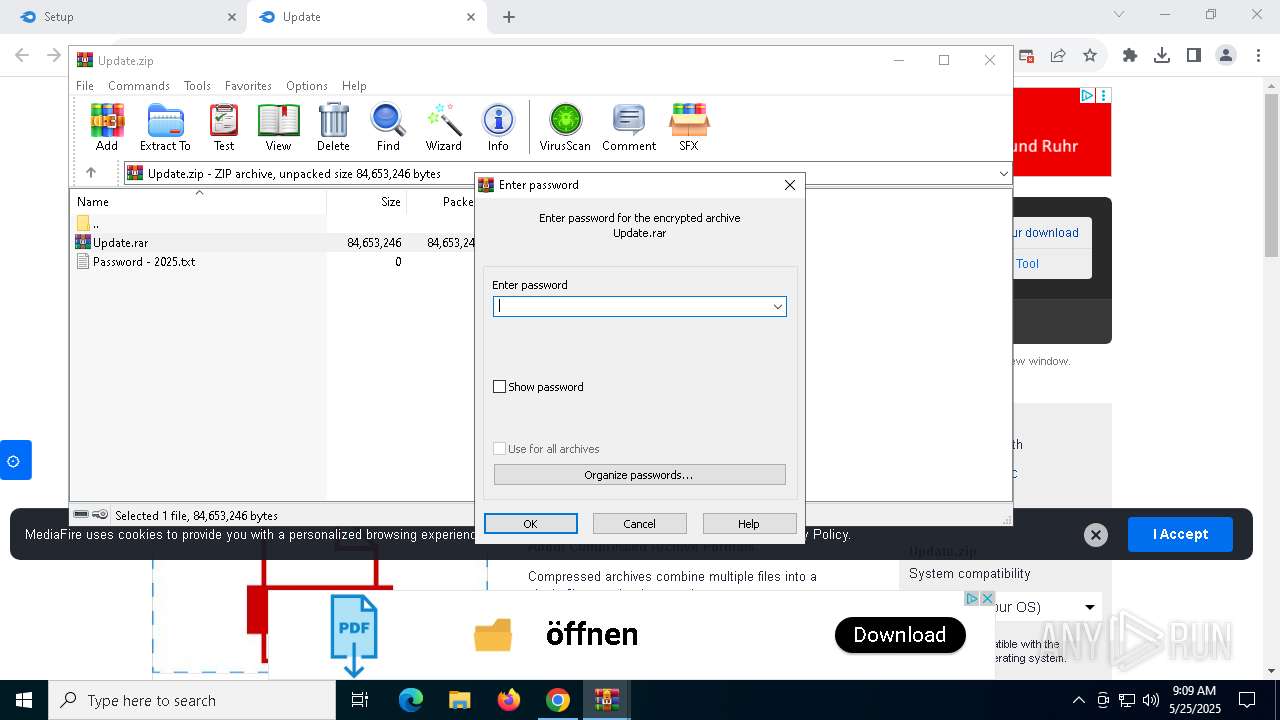
Task: Open Microsoft Edge from taskbar
Action: pyautogui.click(x=411, y=700)
